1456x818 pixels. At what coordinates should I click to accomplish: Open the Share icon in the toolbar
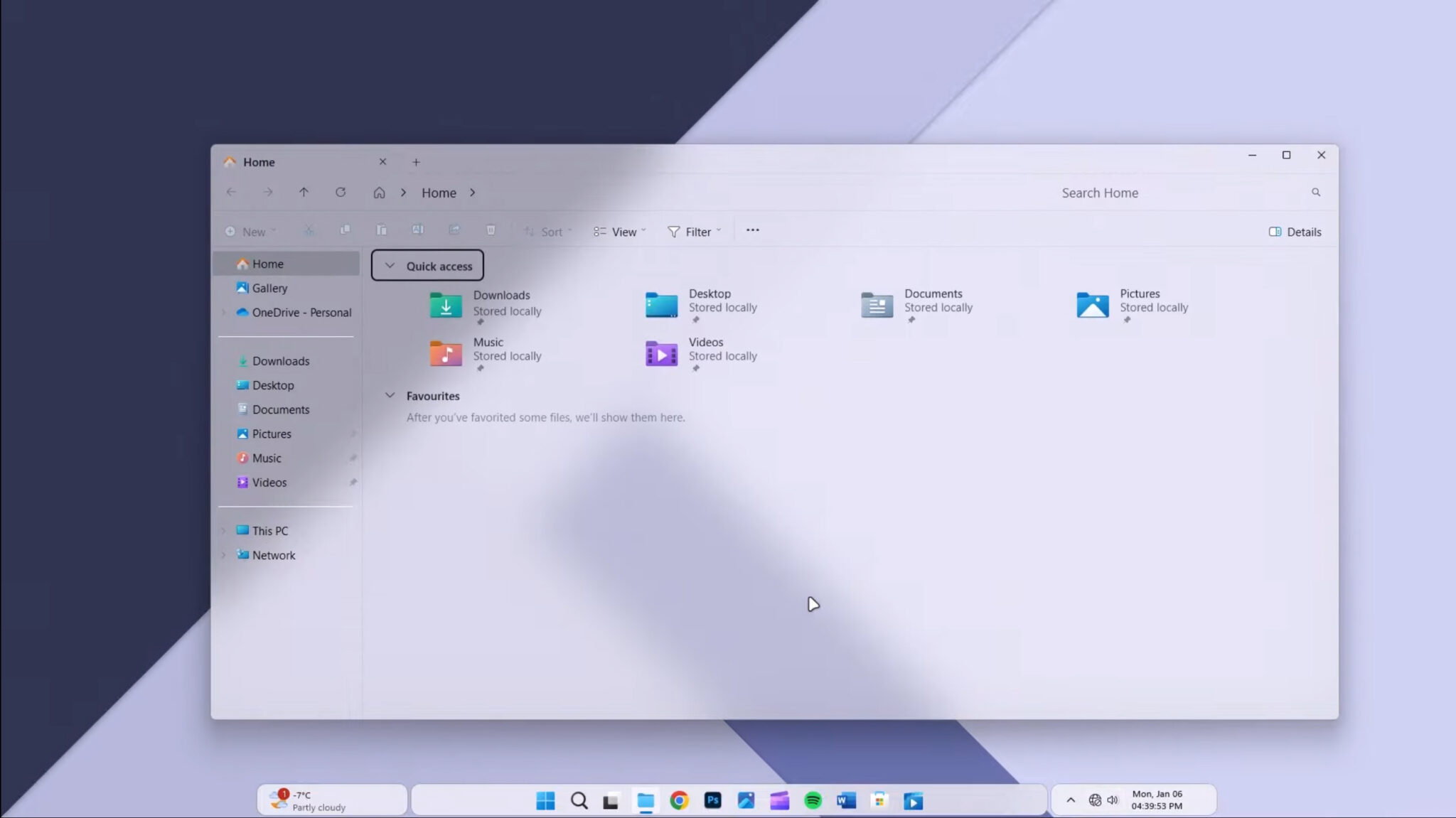454,230
